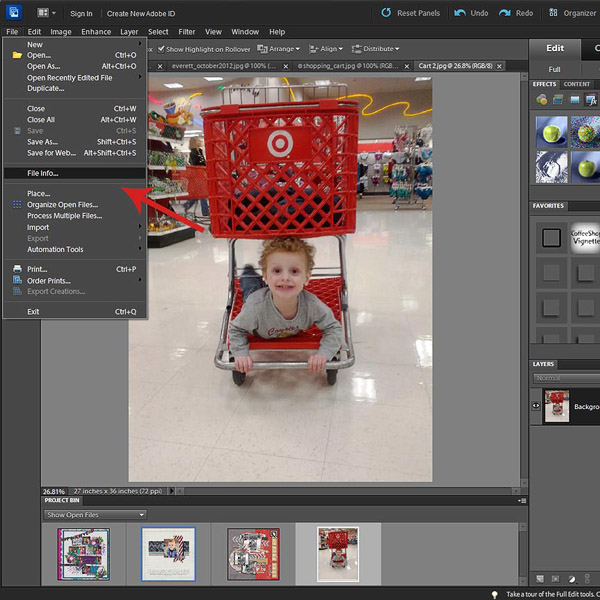This screenshot has width=600, height=600.
Task: Click the Undo arrow icon
Action: pos(460,13)
